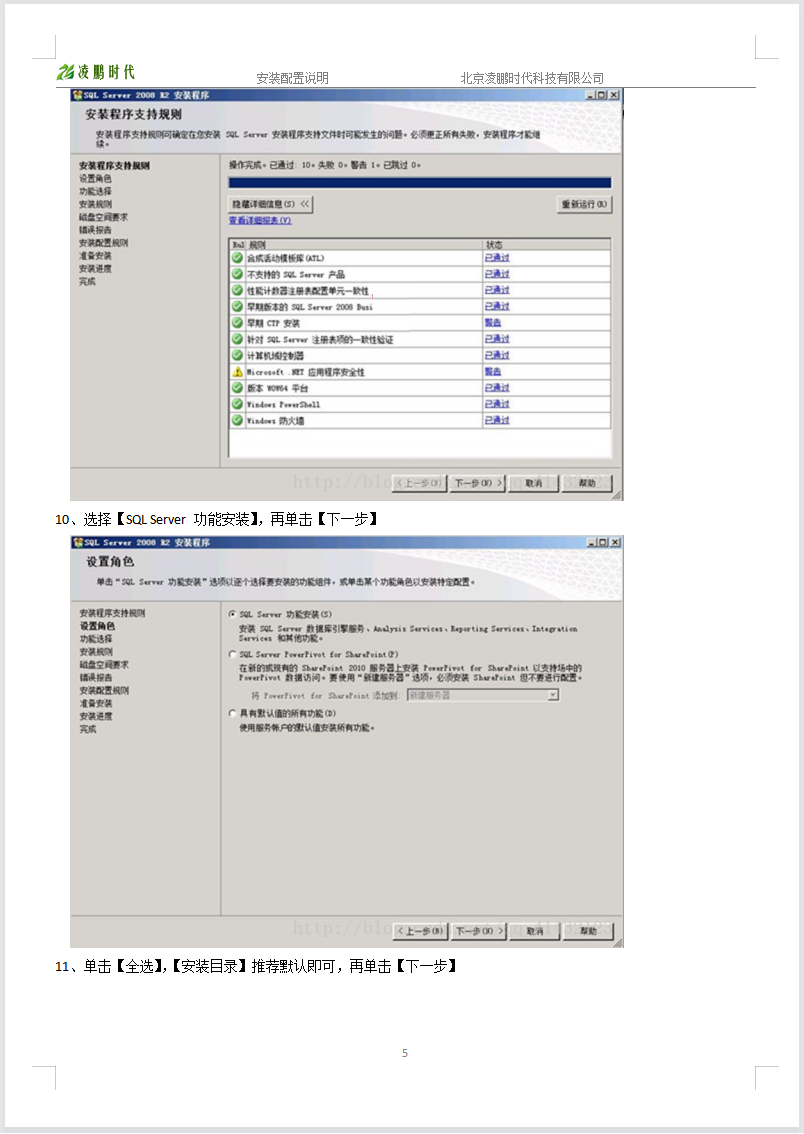The image size is (804, 1134).
Task: Click the check icon for 早期版本的 SQL Server 2008 Busi
Action: [x=237, y=307]
